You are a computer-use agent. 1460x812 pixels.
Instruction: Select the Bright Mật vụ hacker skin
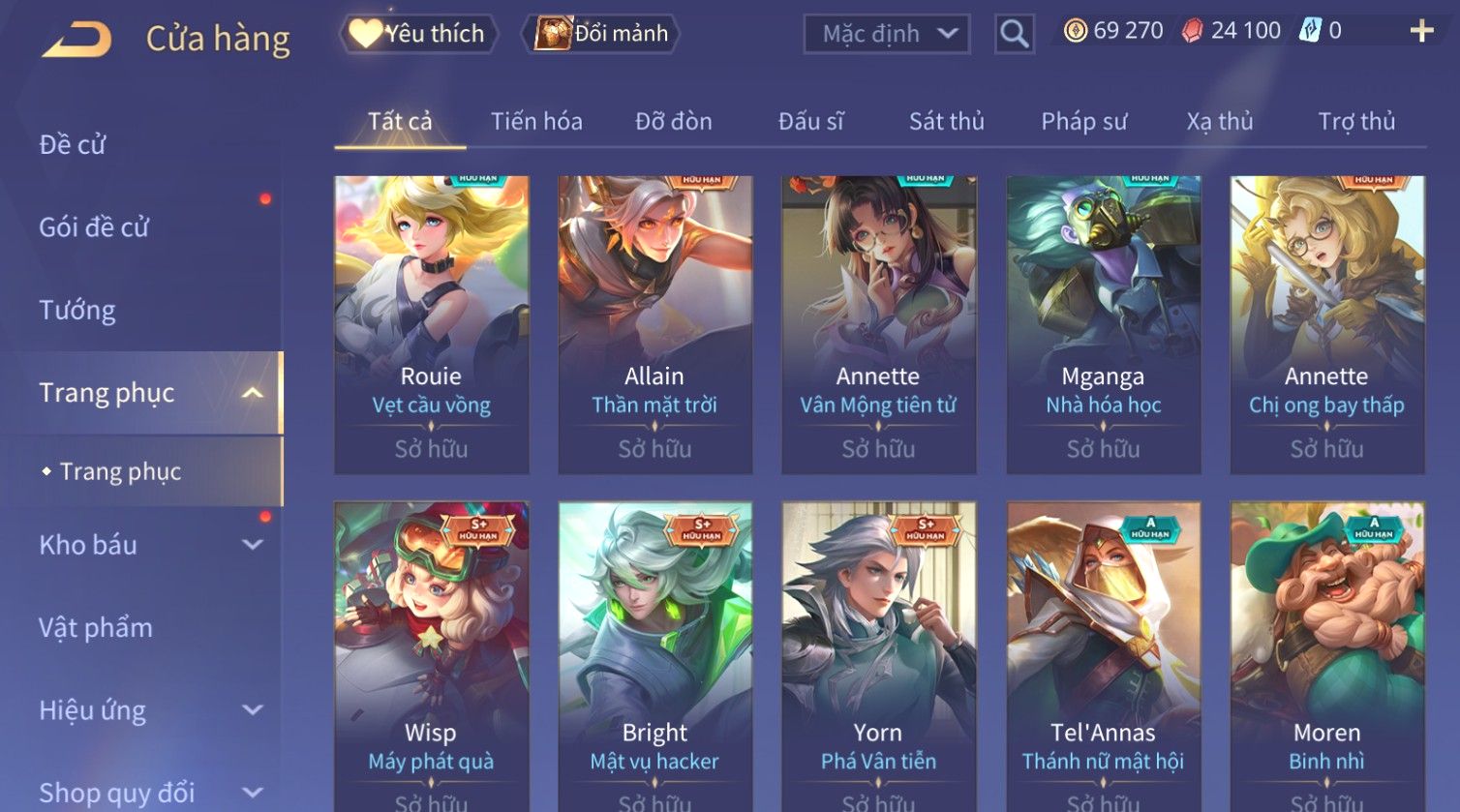pyautogui.click(x=655, y=657)
